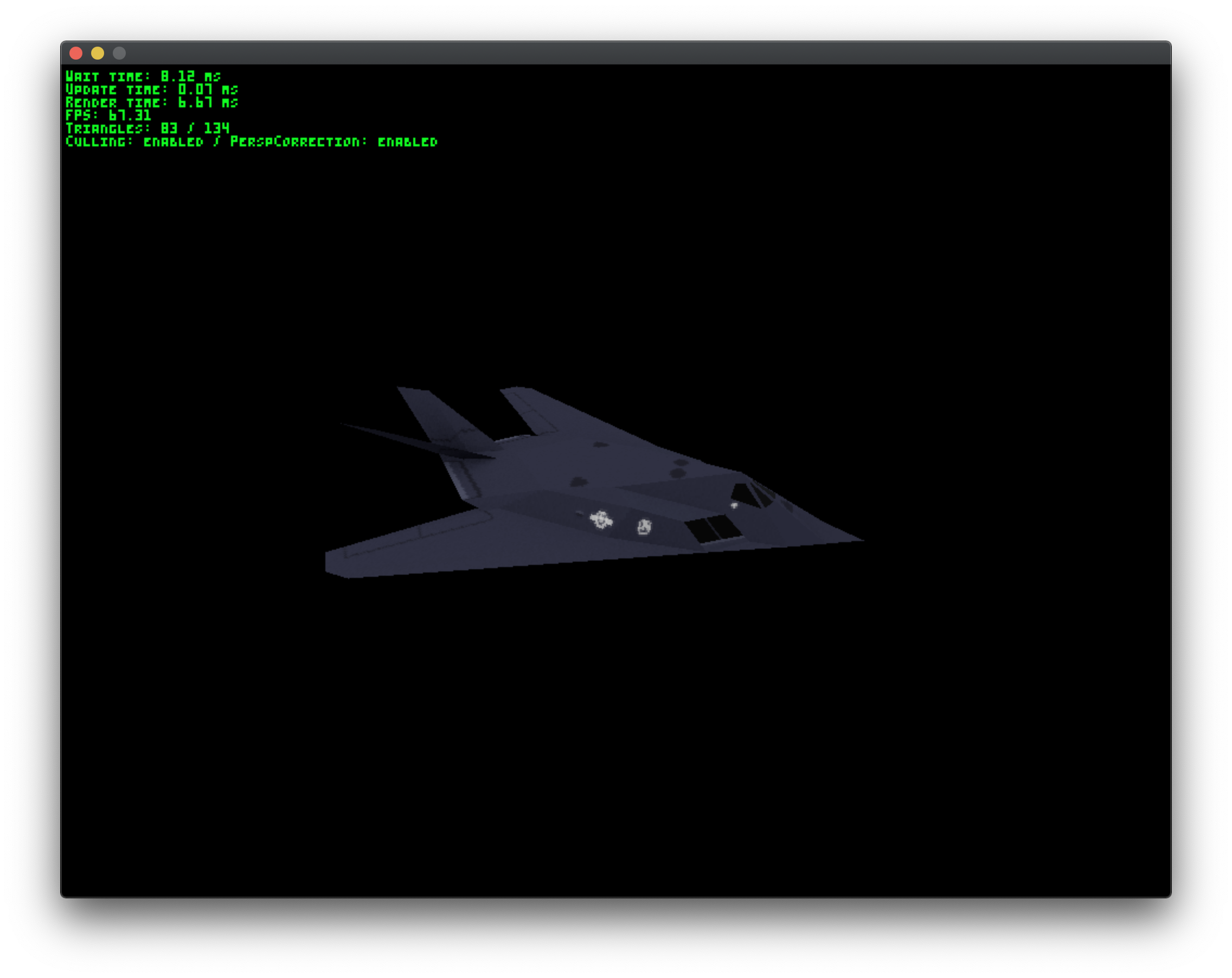Click the left tail fin of the jet

coord(437,414)
